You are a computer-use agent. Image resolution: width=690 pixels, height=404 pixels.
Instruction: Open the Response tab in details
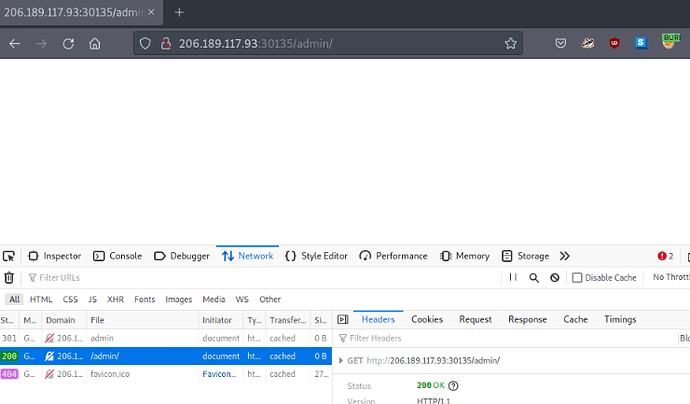(527, 320)
